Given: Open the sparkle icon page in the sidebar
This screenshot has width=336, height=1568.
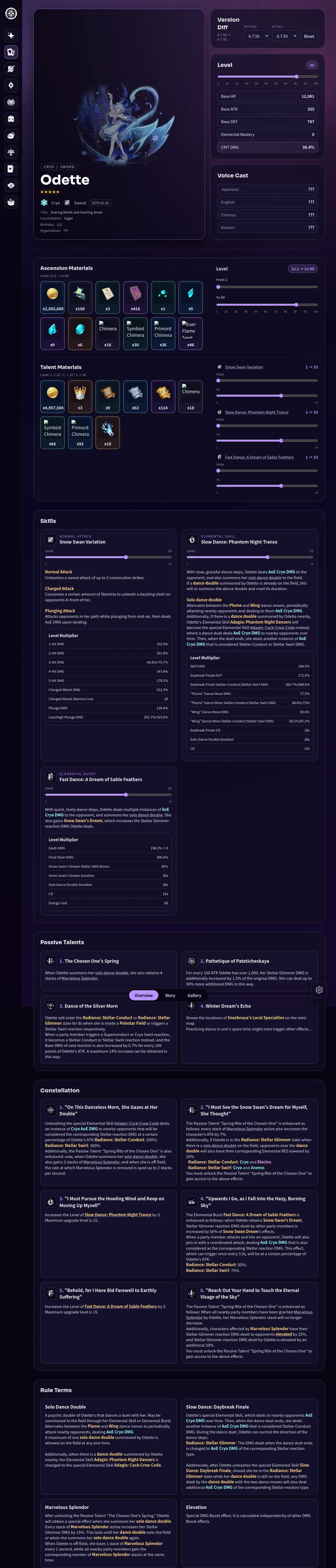Looking at the screenshot, I should pyautogui.click(x=11, y=35).
